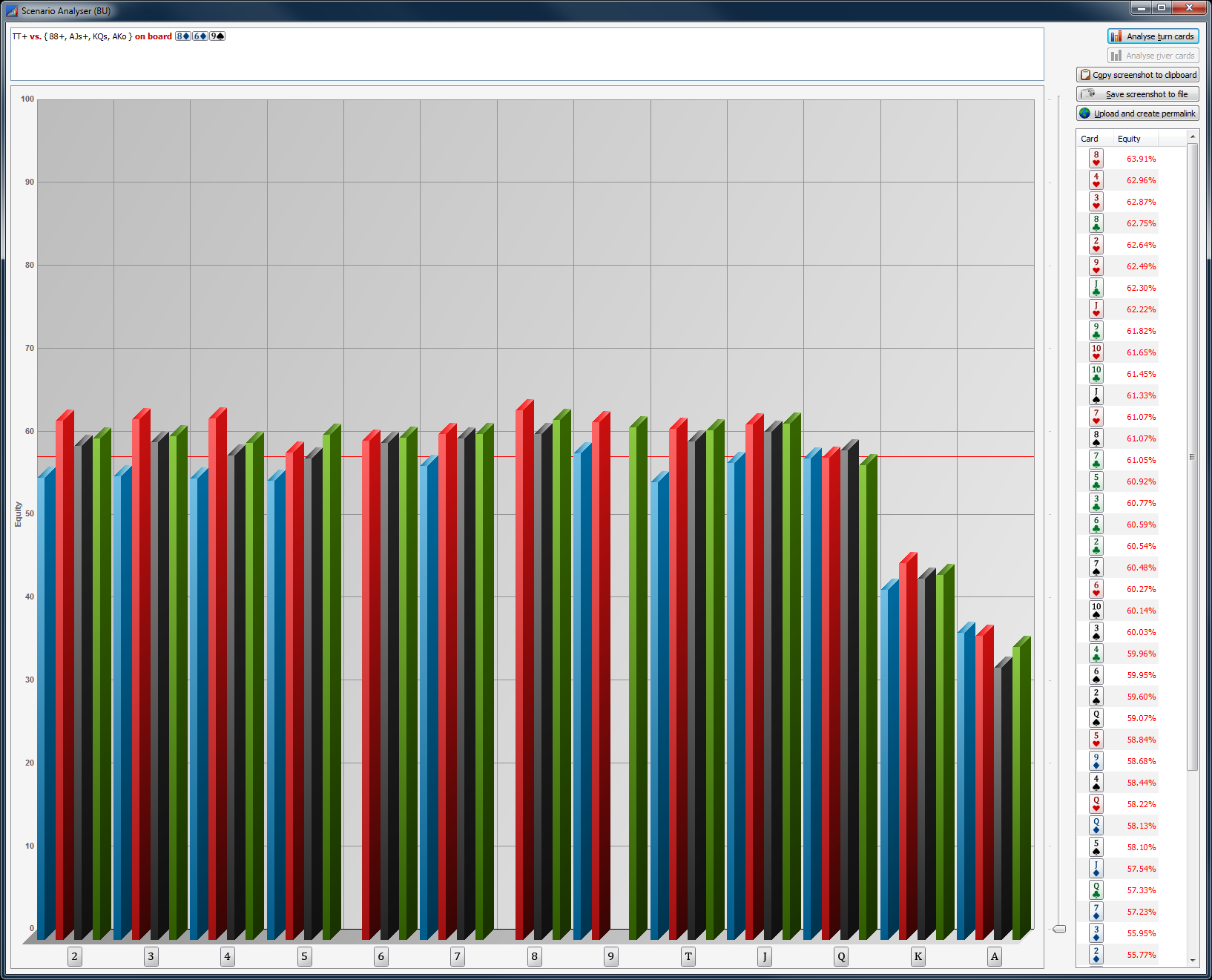Click the card list scroll-up arrow
Viewport: 1212px width, 980px height.
pyautogui.click(x=1192, y=137)
